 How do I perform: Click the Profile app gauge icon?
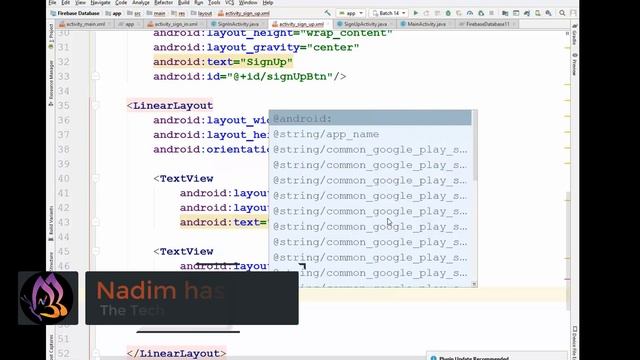pos(470,13)
